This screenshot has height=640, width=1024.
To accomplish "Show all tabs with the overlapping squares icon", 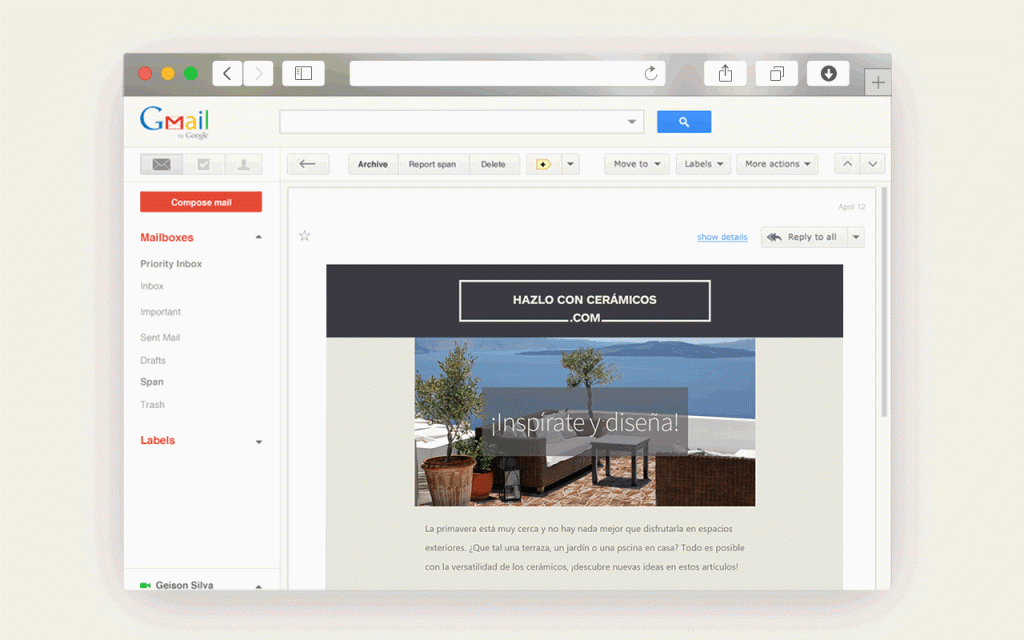I will pyautogui.click(x=776, y=74).
